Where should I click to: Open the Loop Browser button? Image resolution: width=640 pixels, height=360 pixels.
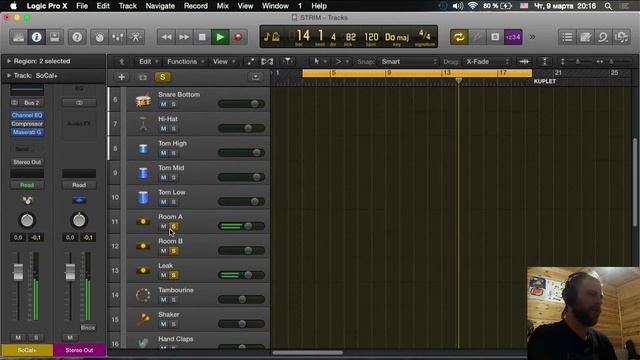(x=603, y=37)
